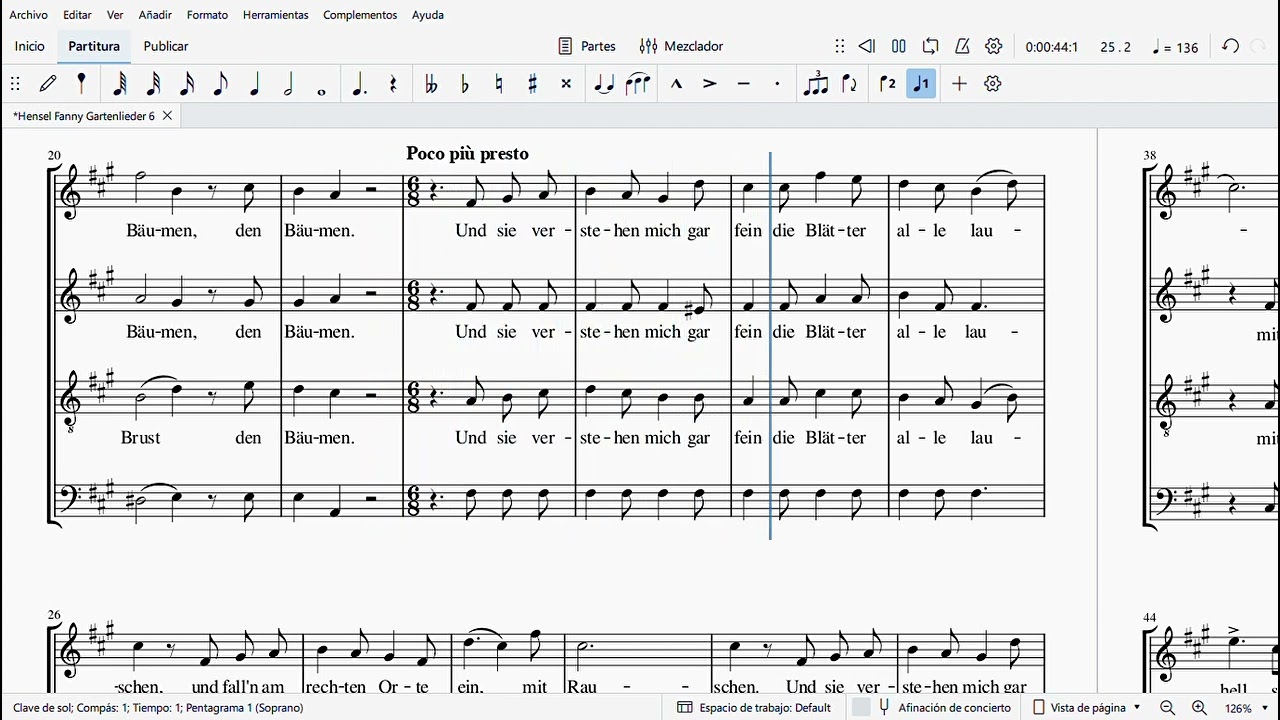
Task: Click the plus button in note toolbar
Action: point(959,84)
